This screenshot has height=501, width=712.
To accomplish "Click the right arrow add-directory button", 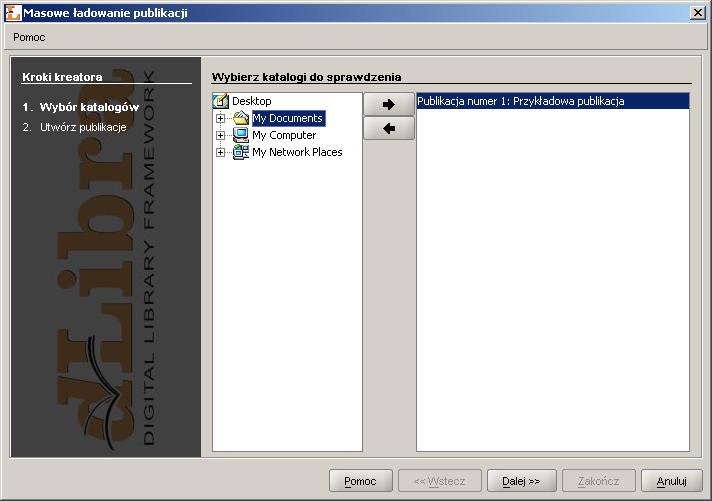I will tap(389, 104).
